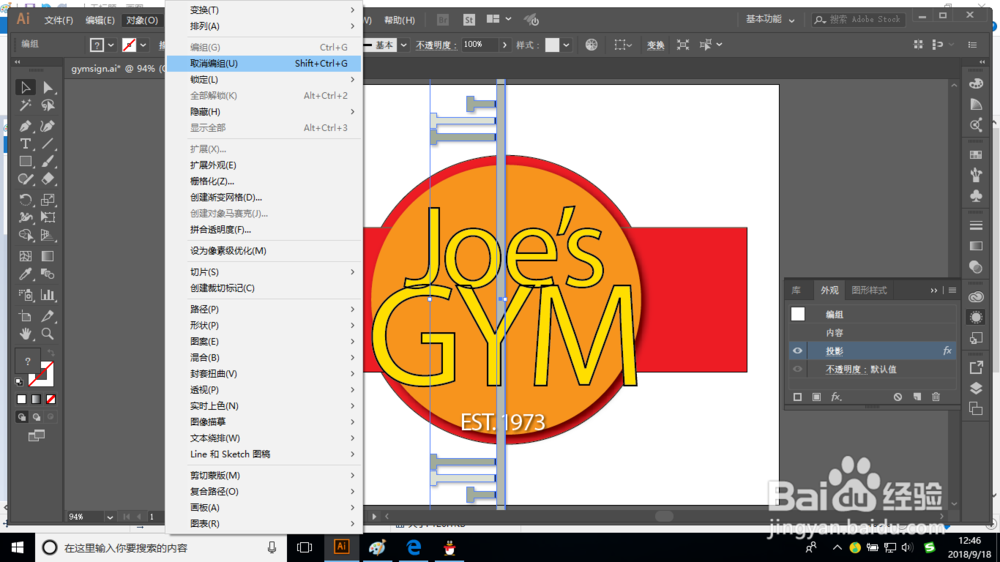
Task: Pick the Lasso tool
Action: pyautogui.click(x=48, y=105)
